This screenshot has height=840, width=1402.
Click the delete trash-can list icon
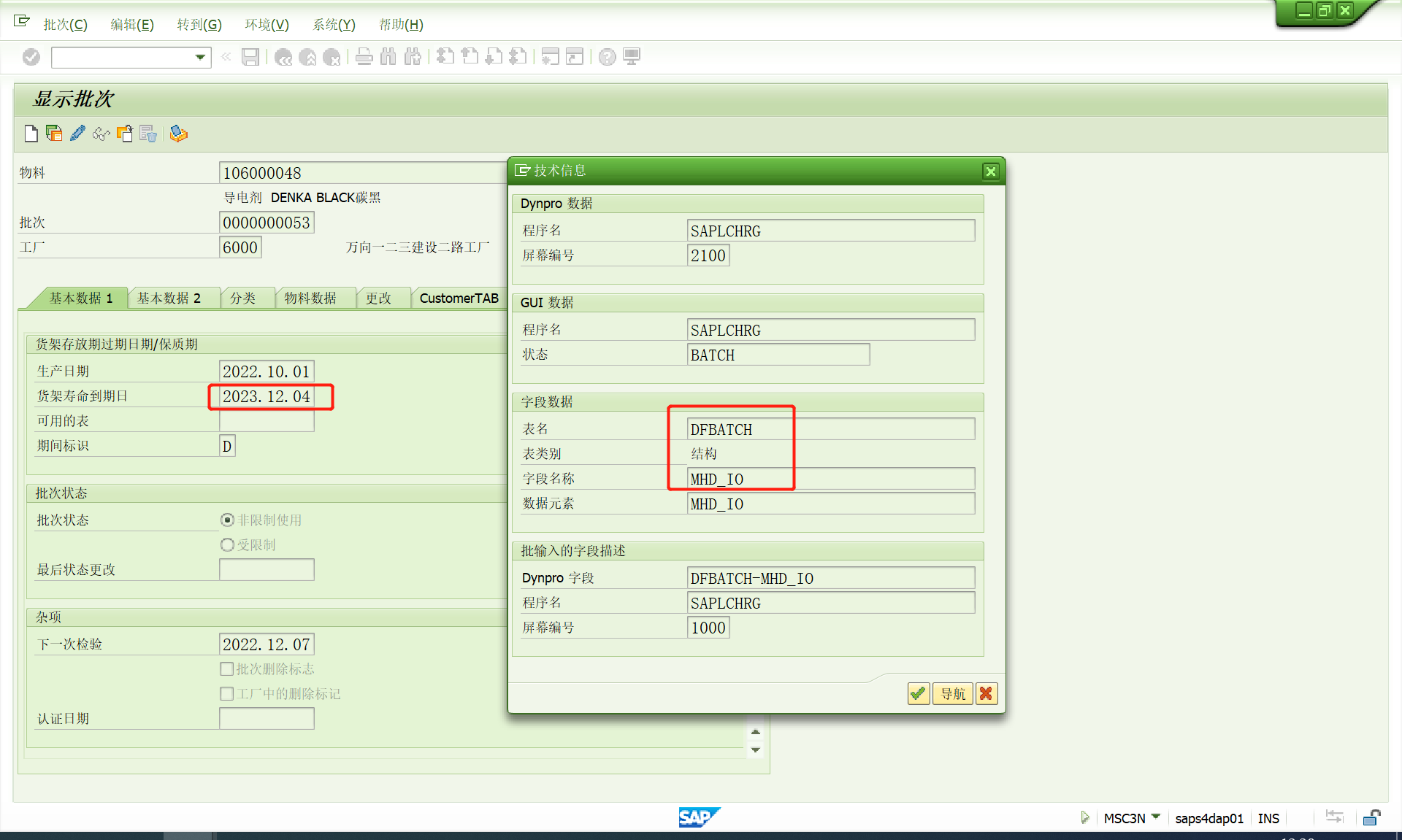(148, 134)
